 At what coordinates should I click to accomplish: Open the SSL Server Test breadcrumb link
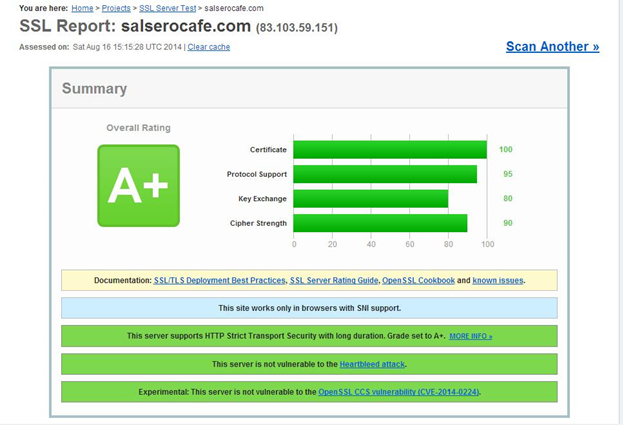tap(168, 8)
